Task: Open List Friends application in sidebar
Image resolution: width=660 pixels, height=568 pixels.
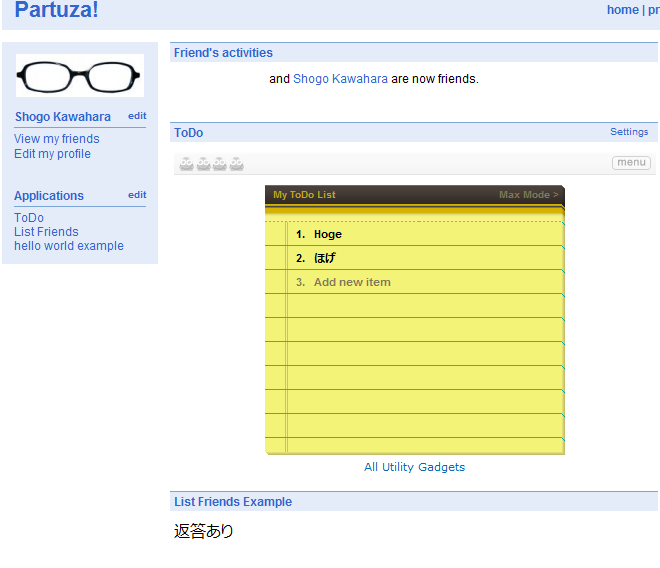Action: tap(46, 232)
